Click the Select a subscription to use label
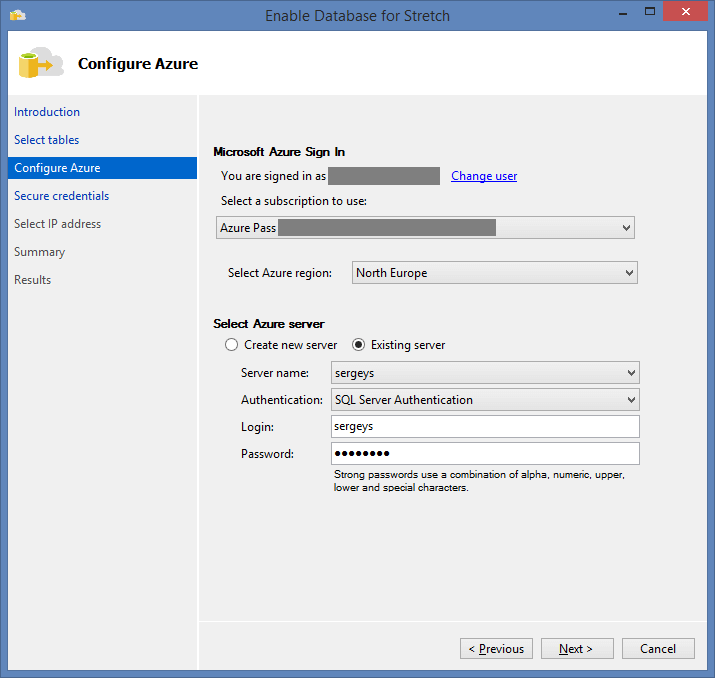This screenshot has width=715, height=678. [294, 201]
